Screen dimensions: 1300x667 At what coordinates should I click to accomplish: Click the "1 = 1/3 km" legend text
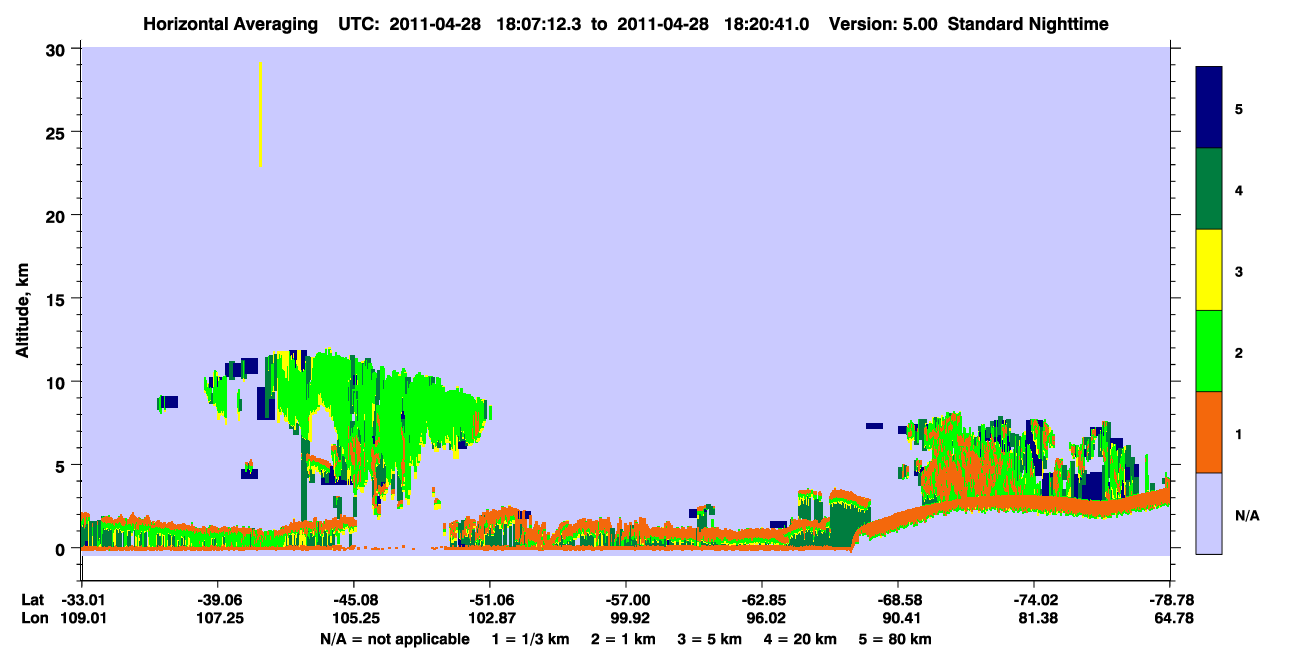coord(532,639)
